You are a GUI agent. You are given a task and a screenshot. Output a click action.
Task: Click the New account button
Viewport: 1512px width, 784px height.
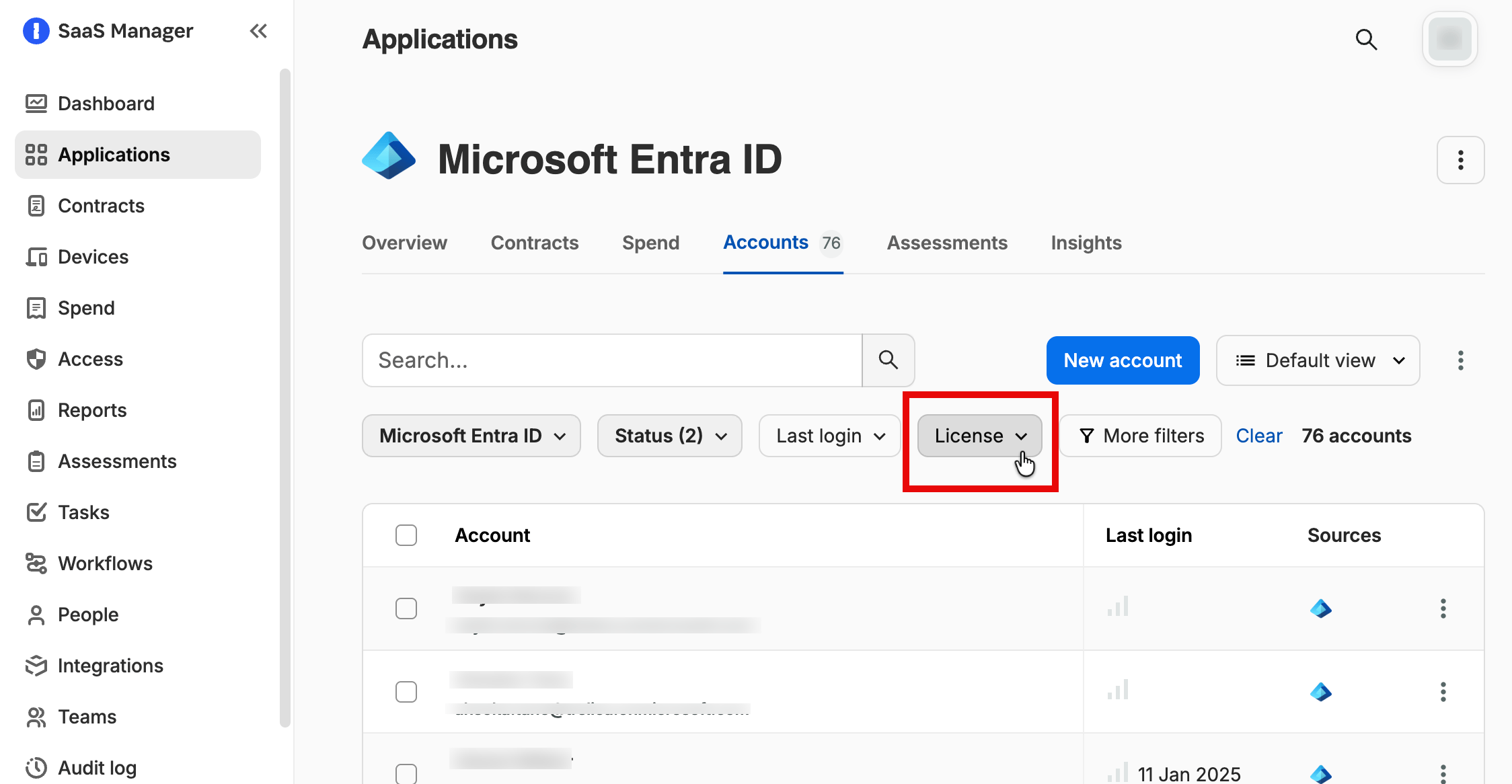coord(1123,360)
